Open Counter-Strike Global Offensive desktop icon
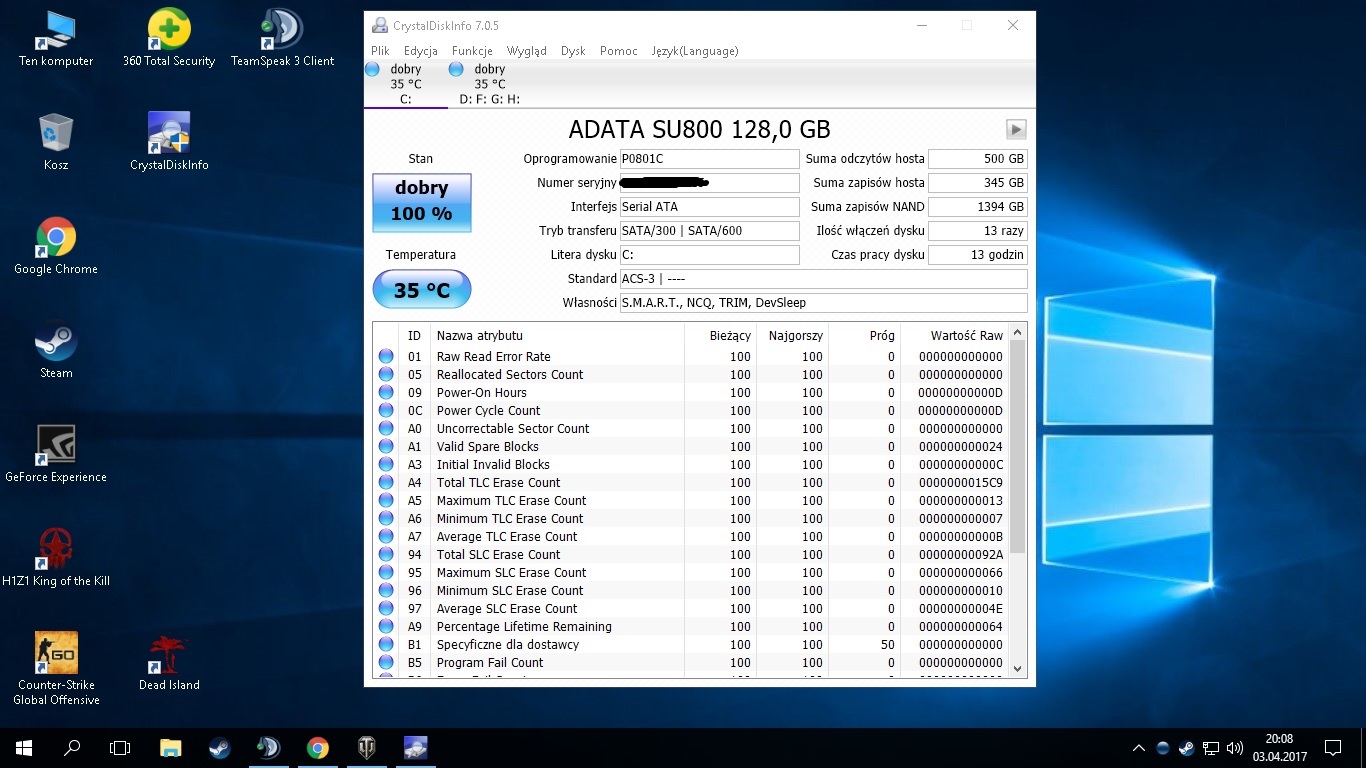 pos(56,669)
